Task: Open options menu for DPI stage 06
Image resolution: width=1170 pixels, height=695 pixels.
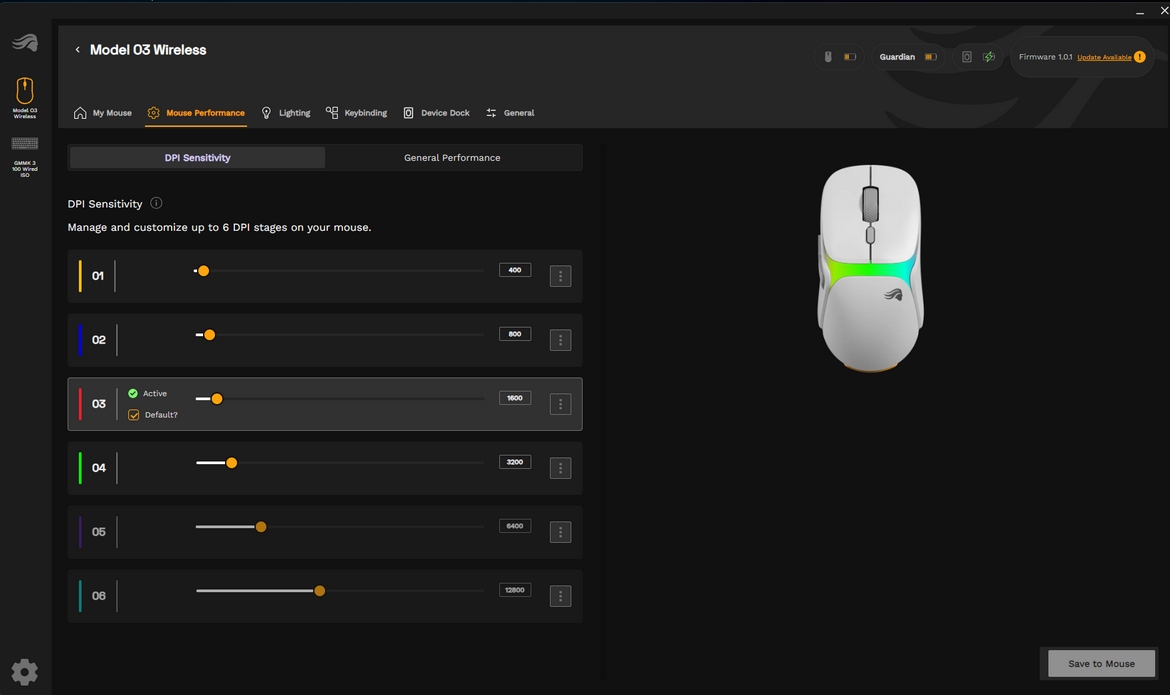Action: tap(560, 596)
